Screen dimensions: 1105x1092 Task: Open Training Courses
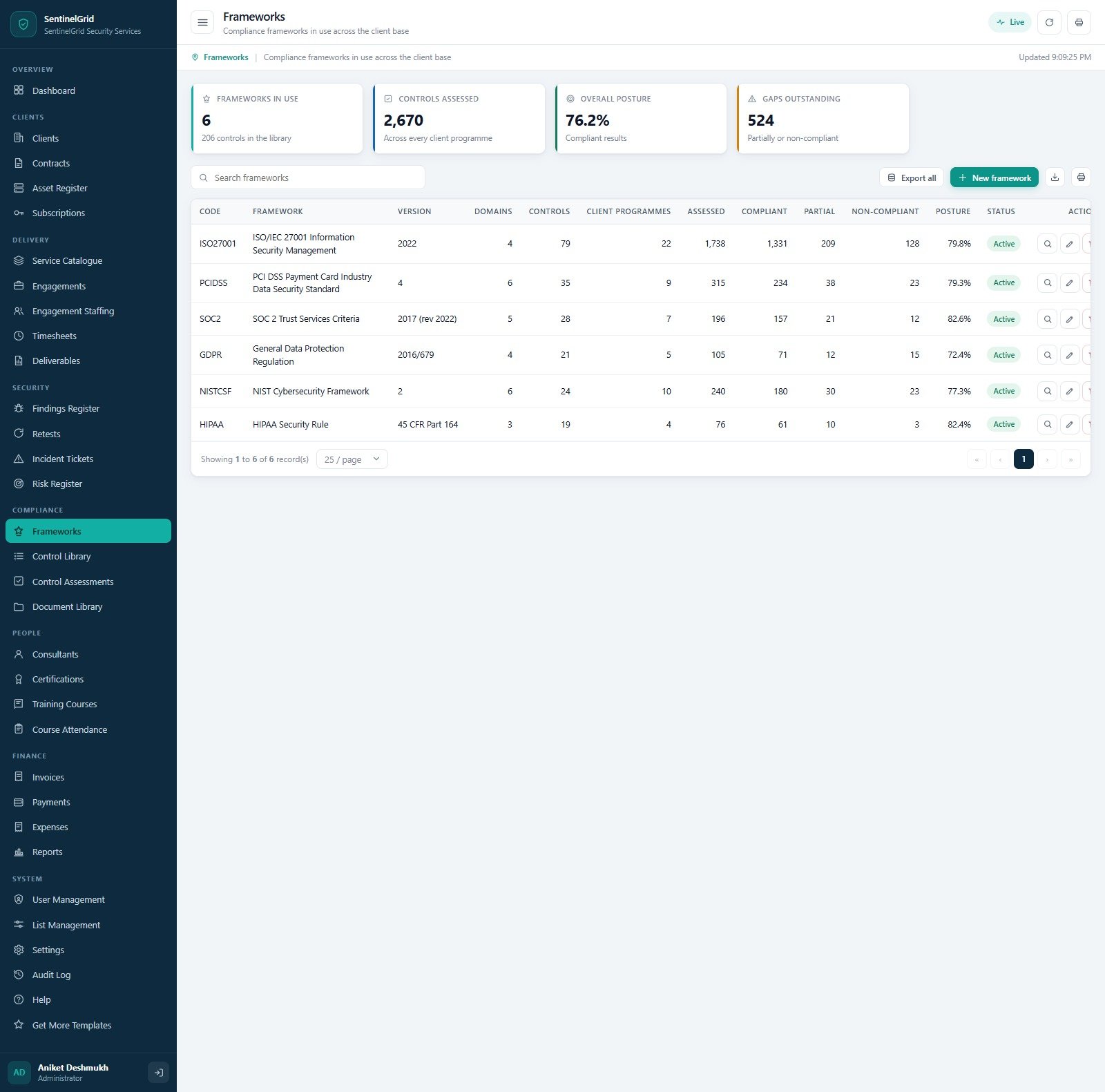coord(88,704)
